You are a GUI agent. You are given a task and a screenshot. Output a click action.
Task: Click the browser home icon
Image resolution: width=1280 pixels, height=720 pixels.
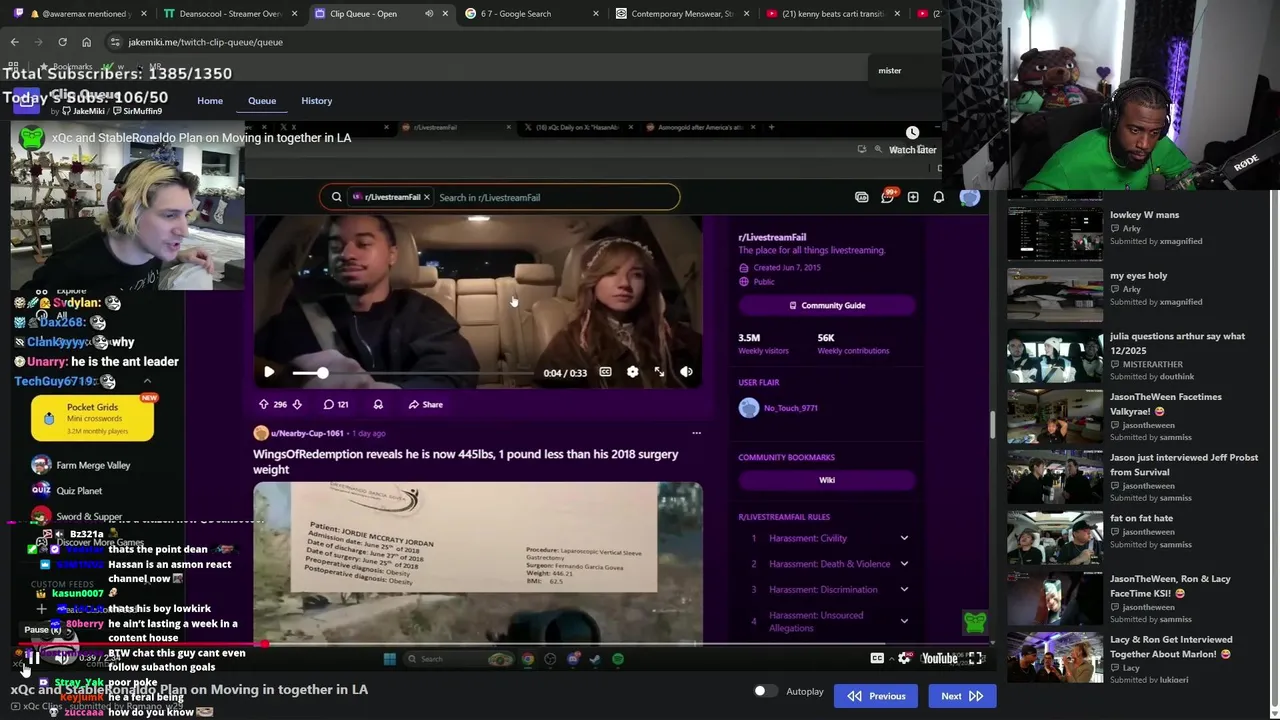coord(86,42)
